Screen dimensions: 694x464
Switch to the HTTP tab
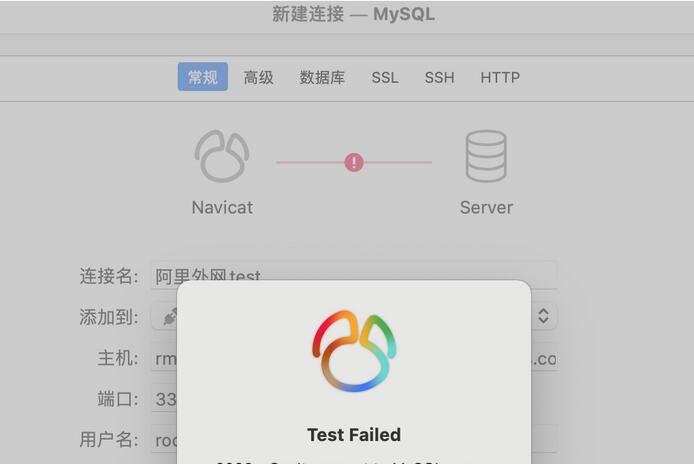click(500, 77)
